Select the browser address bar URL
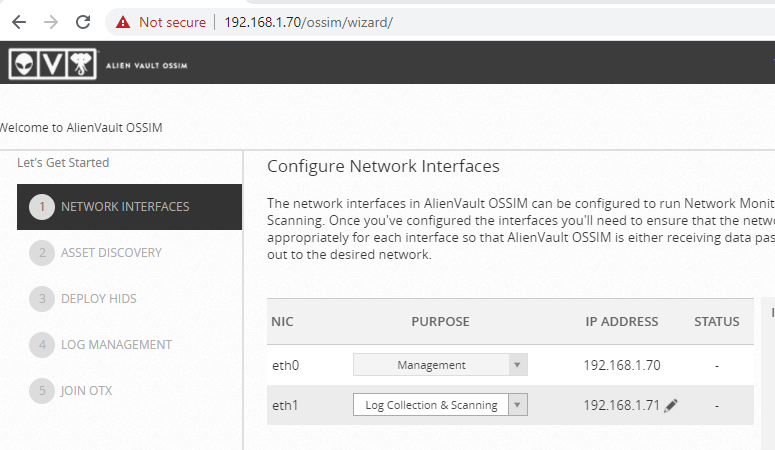775x450 pixels. [308, 22]
